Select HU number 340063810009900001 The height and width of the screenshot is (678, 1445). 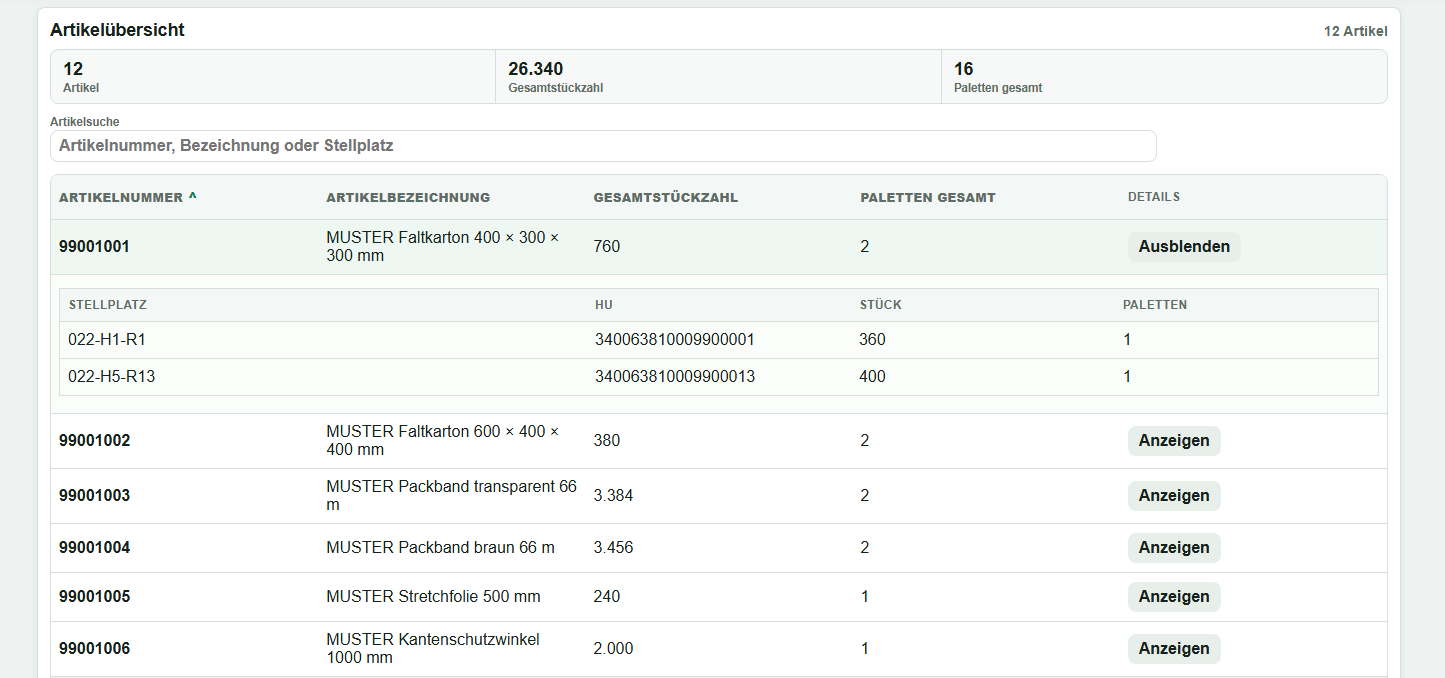(675, 340)
